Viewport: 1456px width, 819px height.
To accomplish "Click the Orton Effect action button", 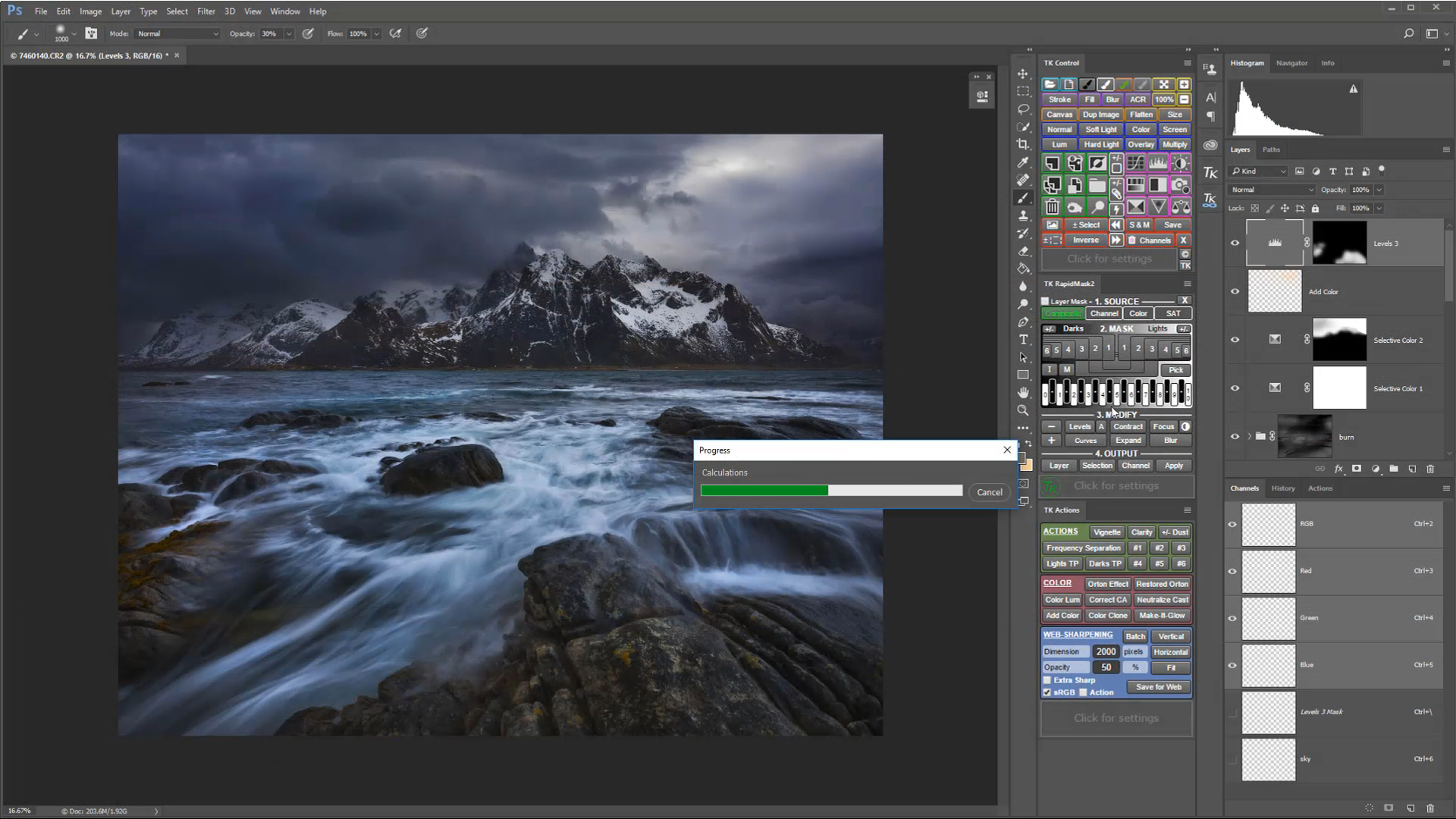I will (x=1107, y=584).
